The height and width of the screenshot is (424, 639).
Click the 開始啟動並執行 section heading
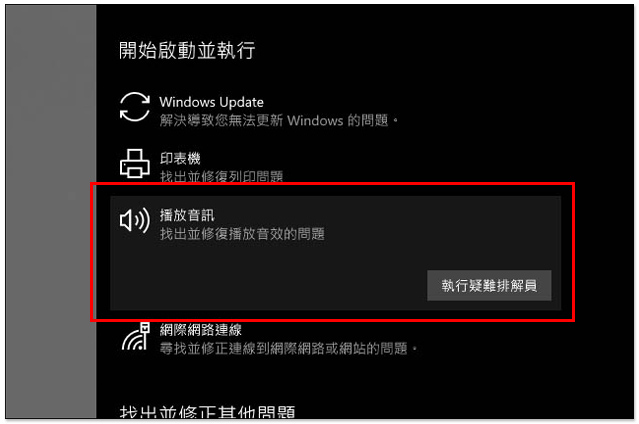pos(187,51)
